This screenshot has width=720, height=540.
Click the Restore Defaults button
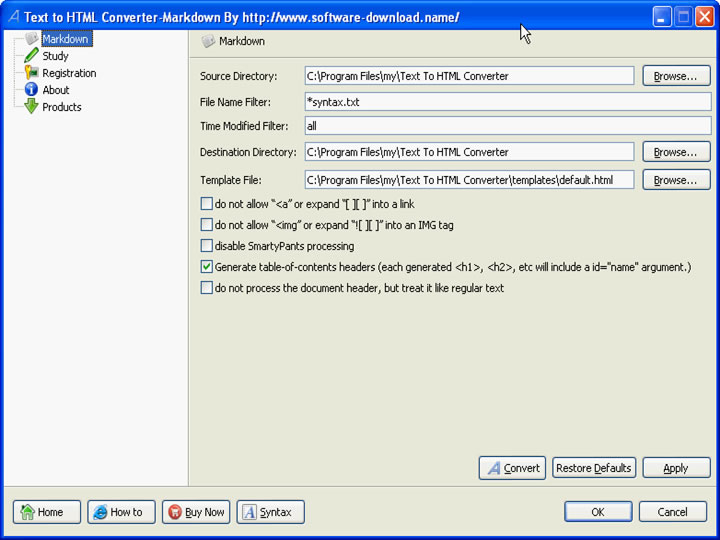pos(594,468)
